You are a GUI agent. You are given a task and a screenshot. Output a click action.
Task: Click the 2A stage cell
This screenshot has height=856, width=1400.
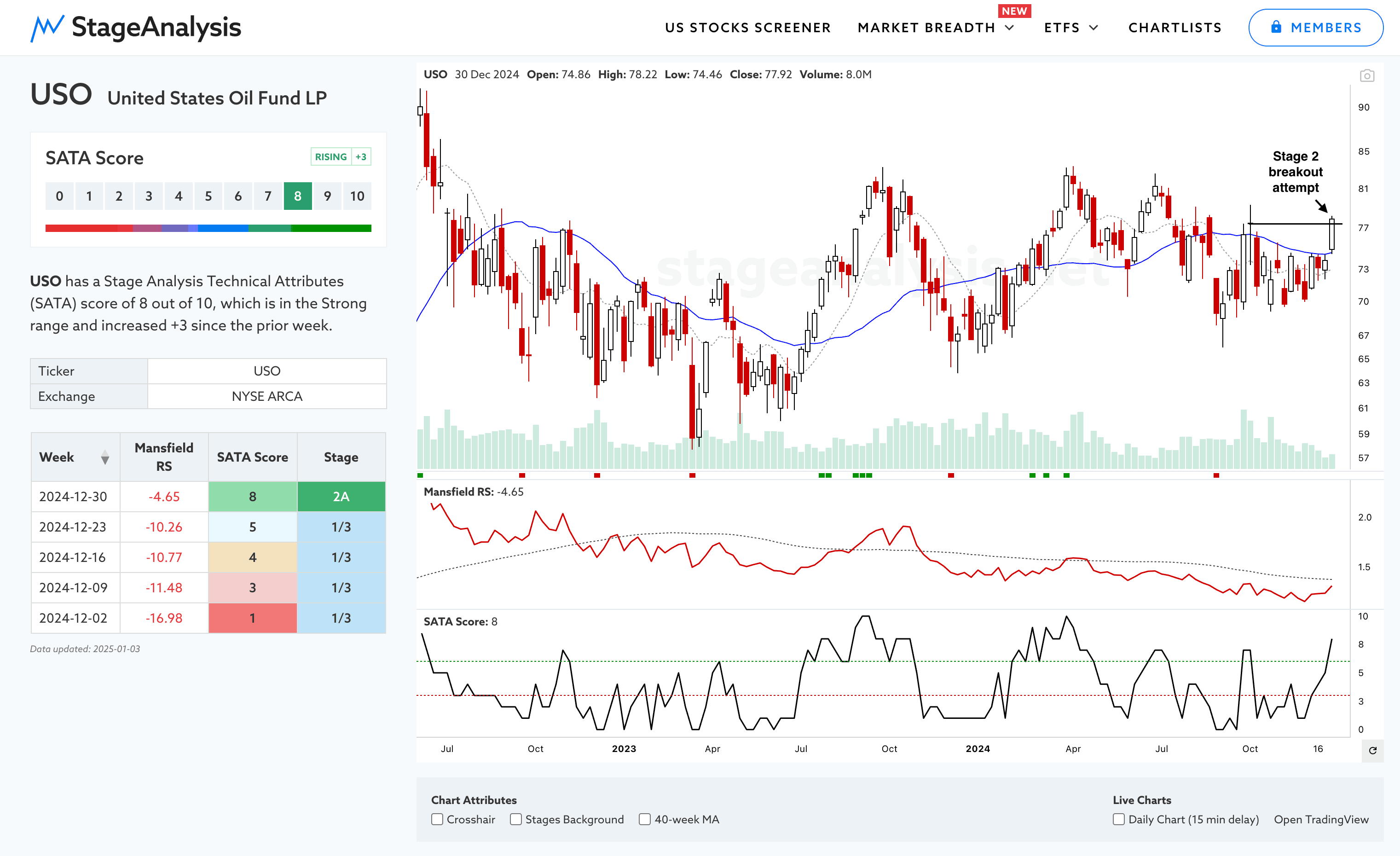341,497
